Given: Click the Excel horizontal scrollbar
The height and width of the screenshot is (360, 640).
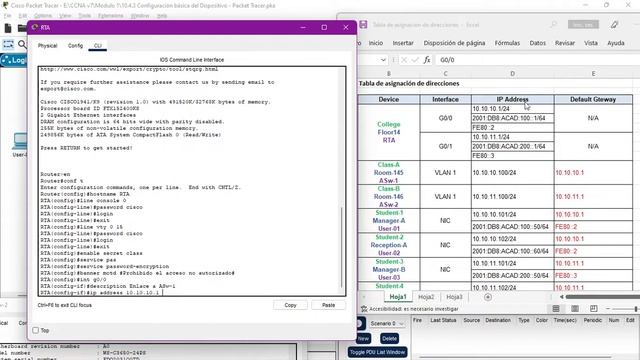Looking at the screenshot, I should pos(602,297).
